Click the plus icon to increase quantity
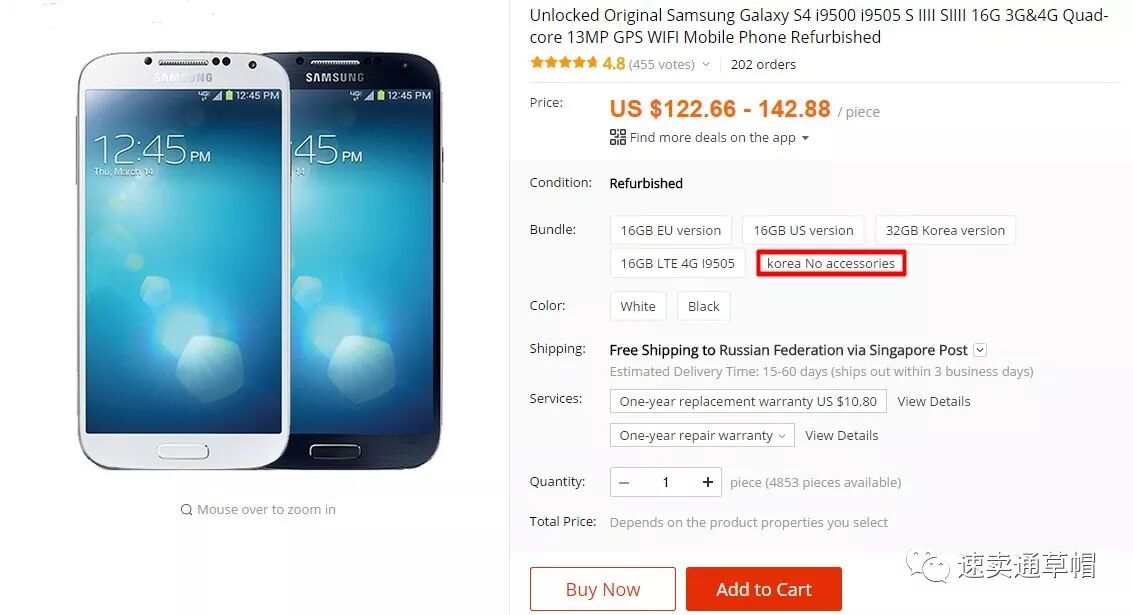Screen dimensions: 1133x615 pyautogui.click(x=707, y=482)
